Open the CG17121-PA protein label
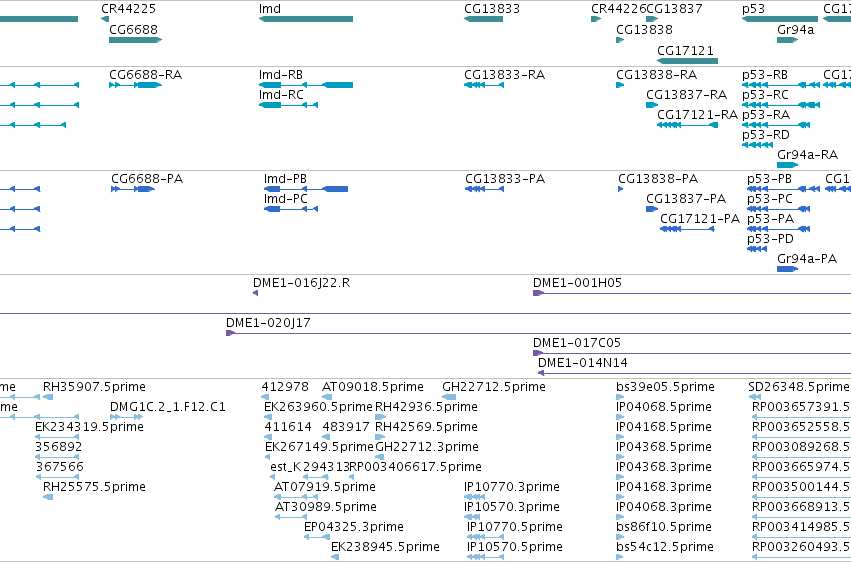The image size is (851, 562). [x=700, y=219]
